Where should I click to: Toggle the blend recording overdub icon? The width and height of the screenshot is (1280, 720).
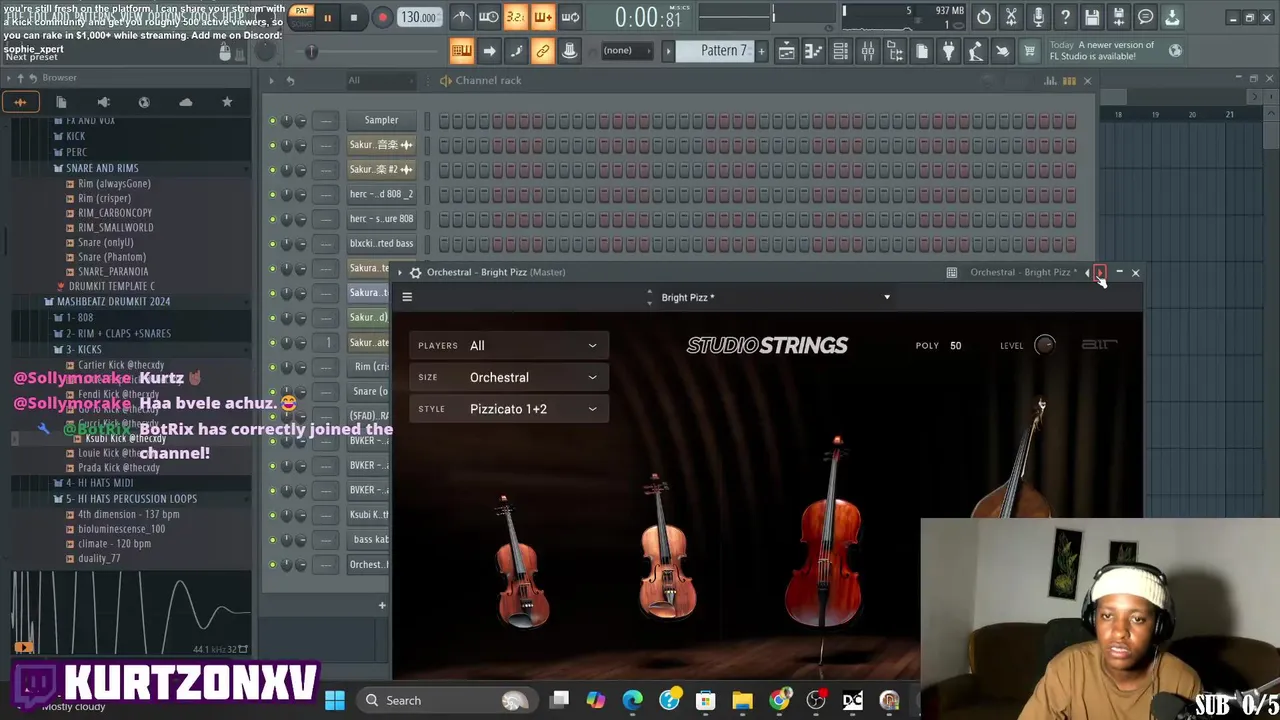click(542, 17)
